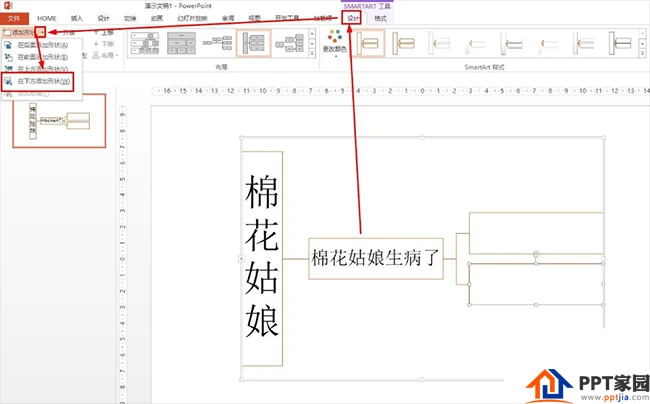Open the 更改颜色 change colors menu
Image resolution: width=650 pixels, height=404 pixels.
335,43
